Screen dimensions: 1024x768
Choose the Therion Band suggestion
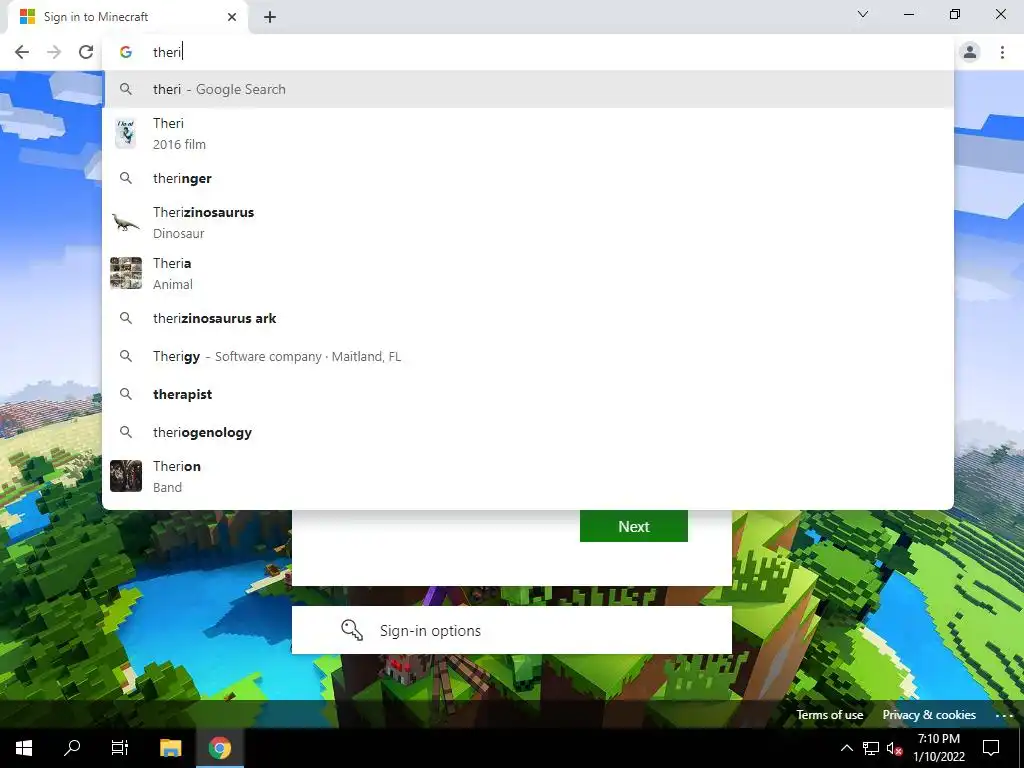[528, 477]
